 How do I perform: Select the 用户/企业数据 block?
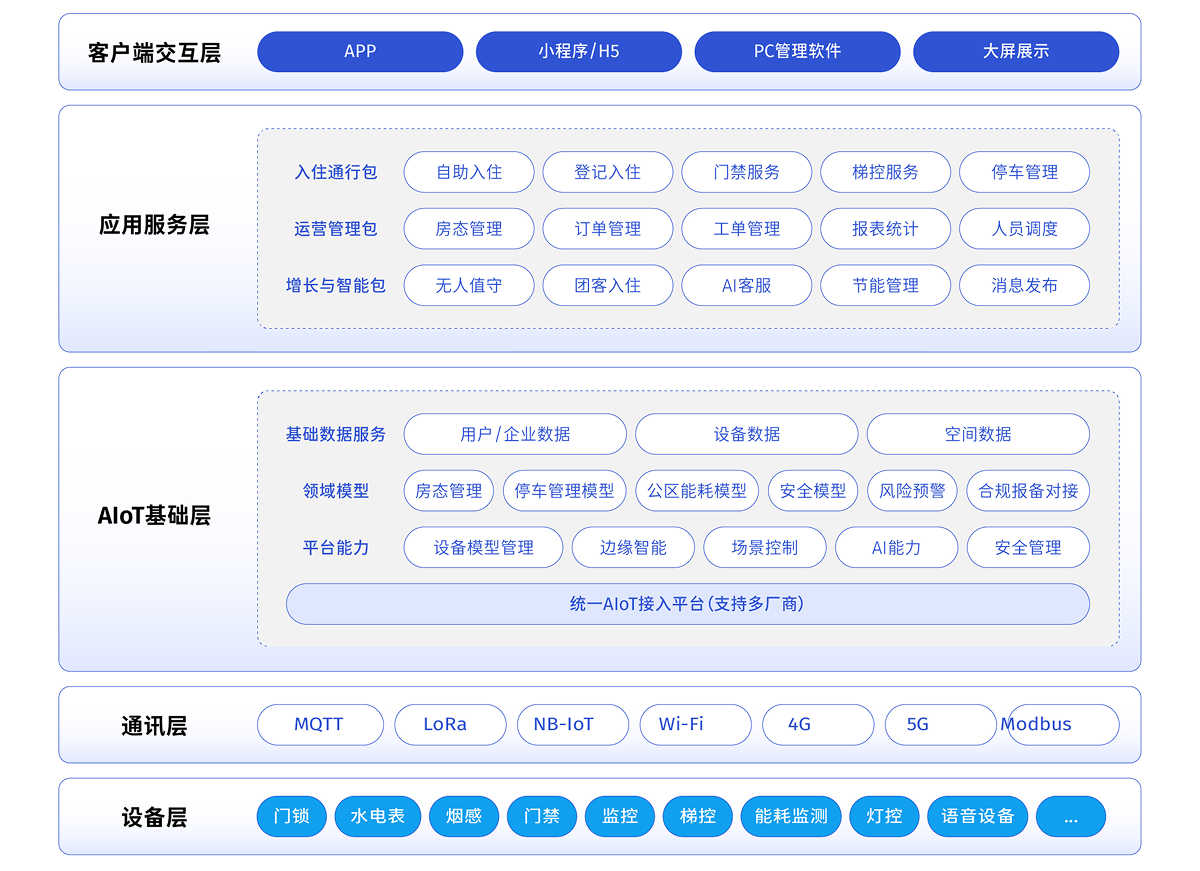pos(515,434)
